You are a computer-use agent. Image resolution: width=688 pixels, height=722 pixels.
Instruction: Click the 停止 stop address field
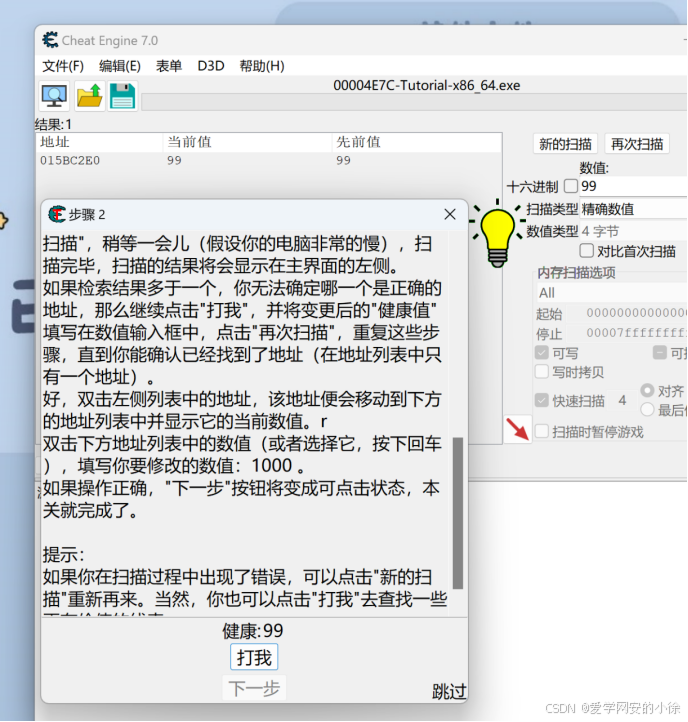[x=627, y=333]
